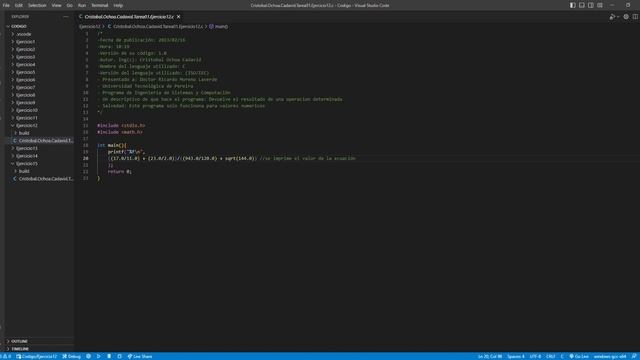The height and width of the screenshot is (360, 640).
Task: Click the gear icon in the editor toolbar
Action: (x=626, y=17)
